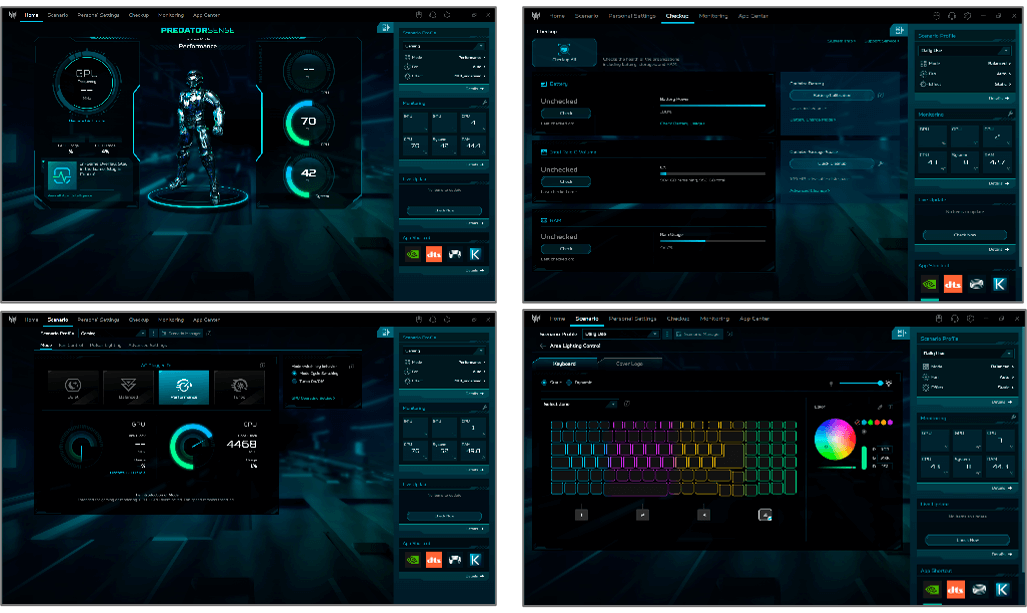
Task: Click the GPU gauge on Home window
Action: point(86,81)
